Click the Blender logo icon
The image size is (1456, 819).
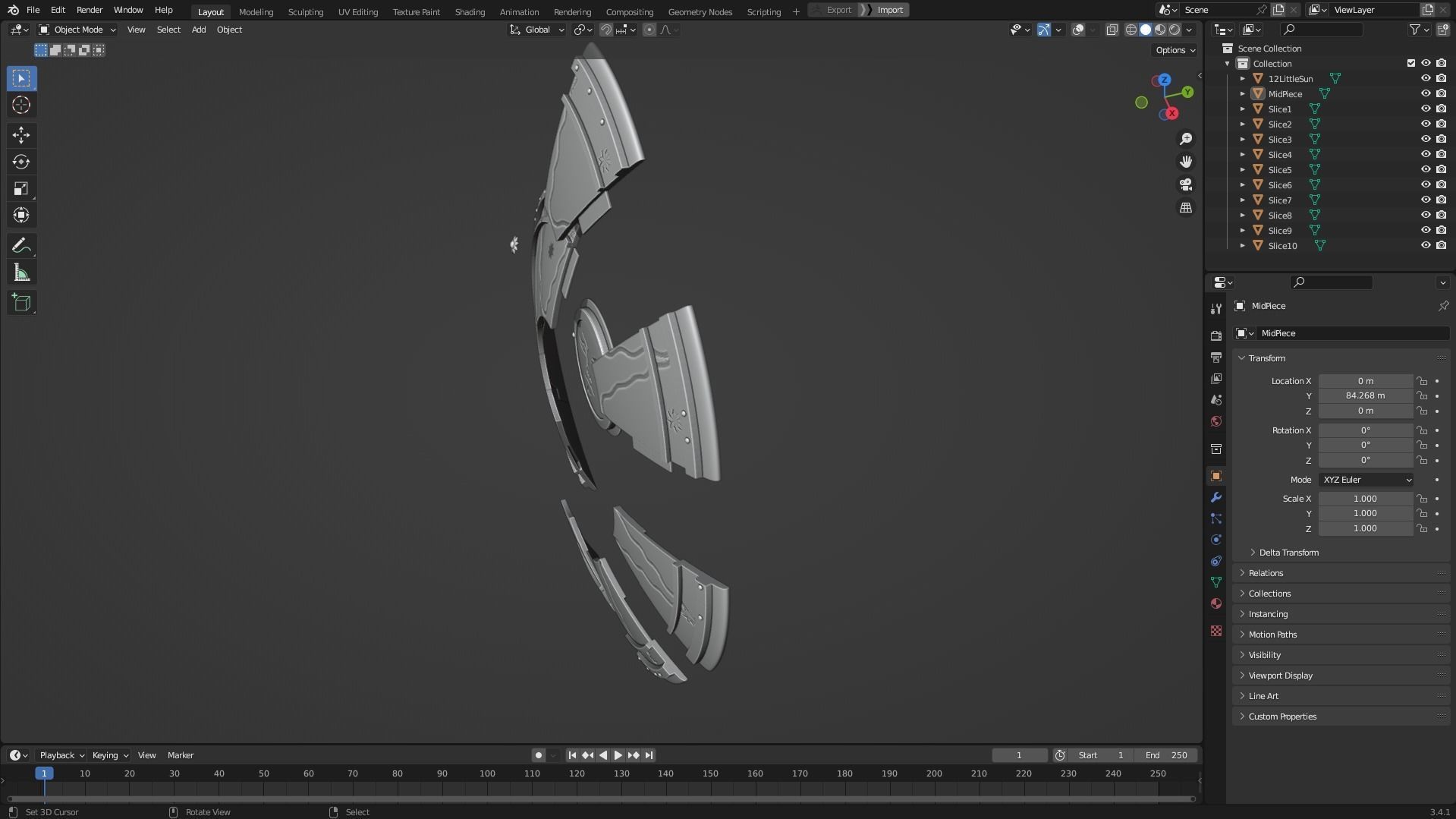point(13,10)
